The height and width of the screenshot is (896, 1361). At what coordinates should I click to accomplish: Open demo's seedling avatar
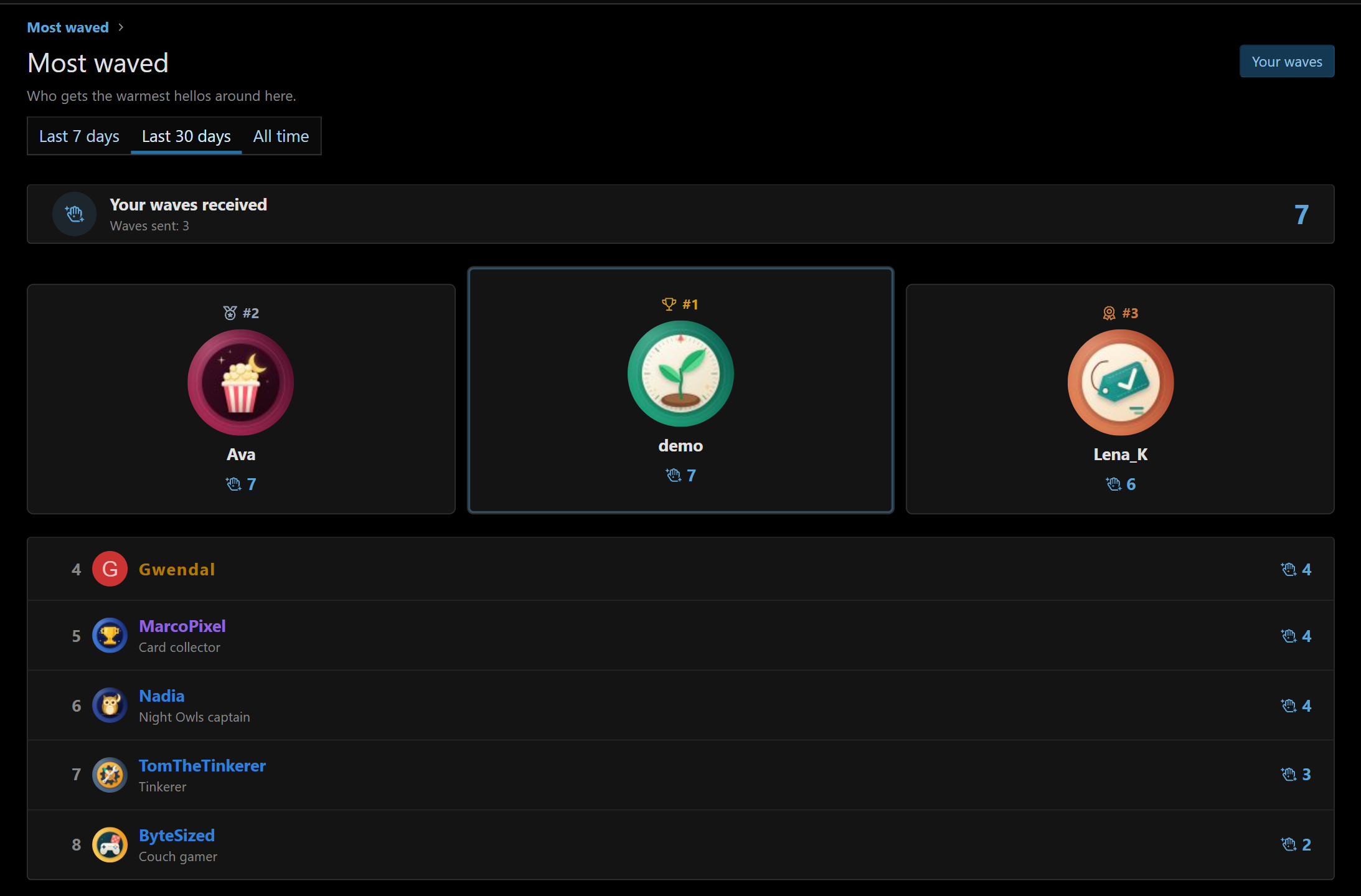click(x=680, y=374)
